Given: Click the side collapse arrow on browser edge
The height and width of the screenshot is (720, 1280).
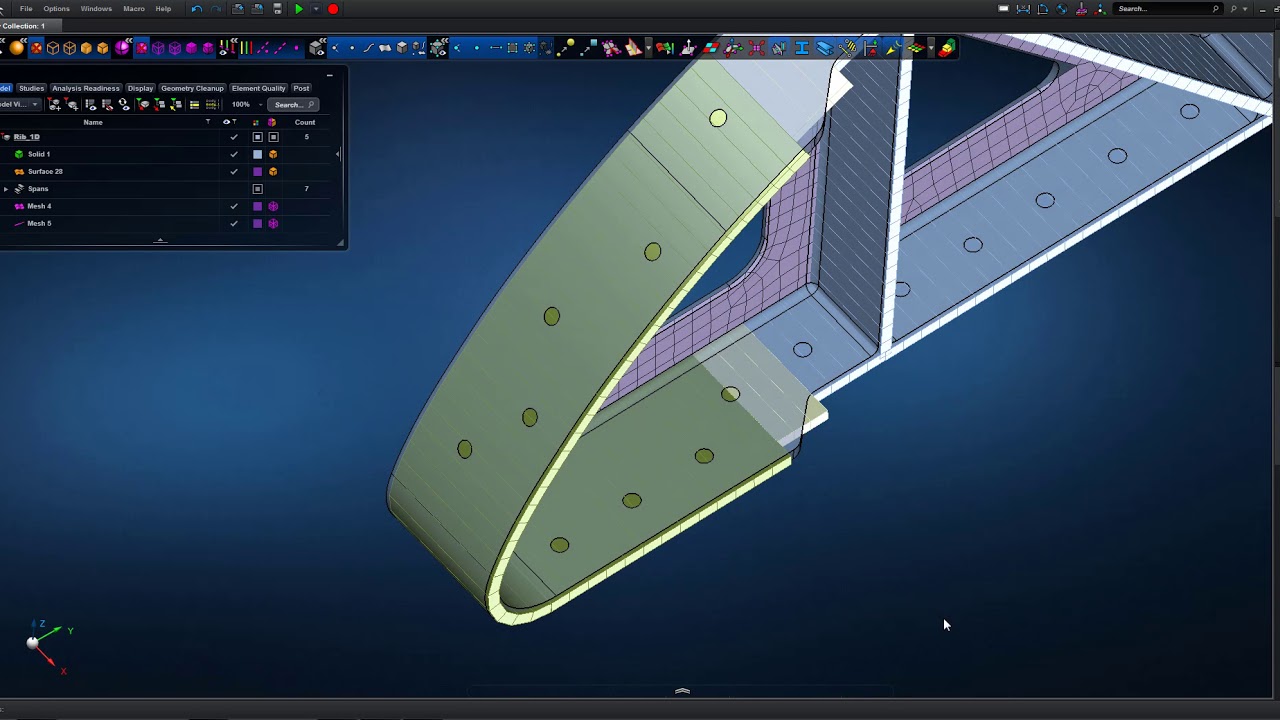Looking at the screenshot, I should click(x=338, y=154).
